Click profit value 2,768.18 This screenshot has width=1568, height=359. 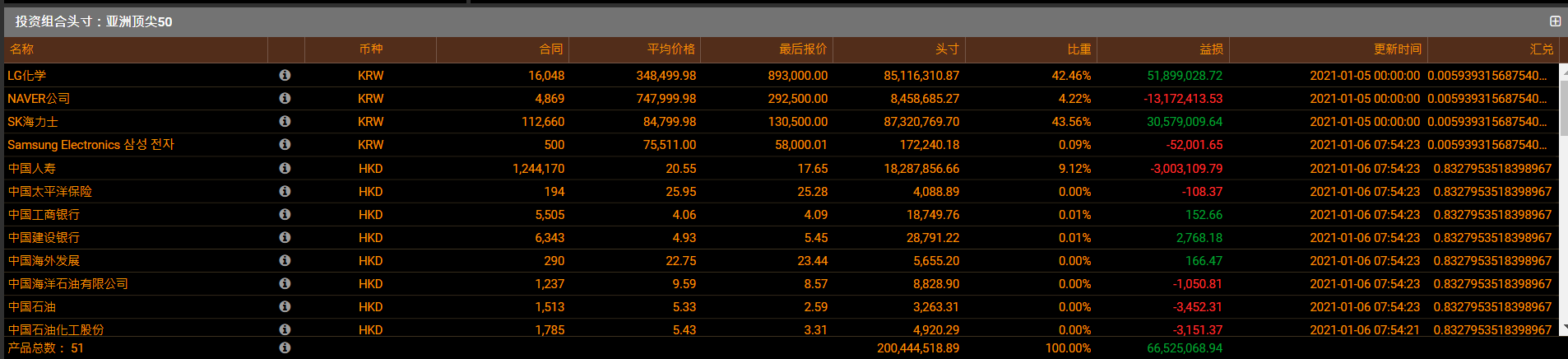coord(1199,237)
